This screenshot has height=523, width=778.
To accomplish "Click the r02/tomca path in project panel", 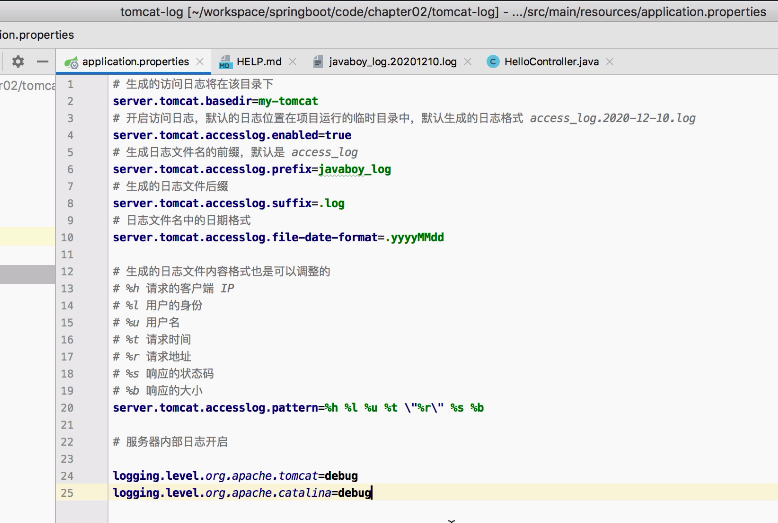I will [28, 86].
